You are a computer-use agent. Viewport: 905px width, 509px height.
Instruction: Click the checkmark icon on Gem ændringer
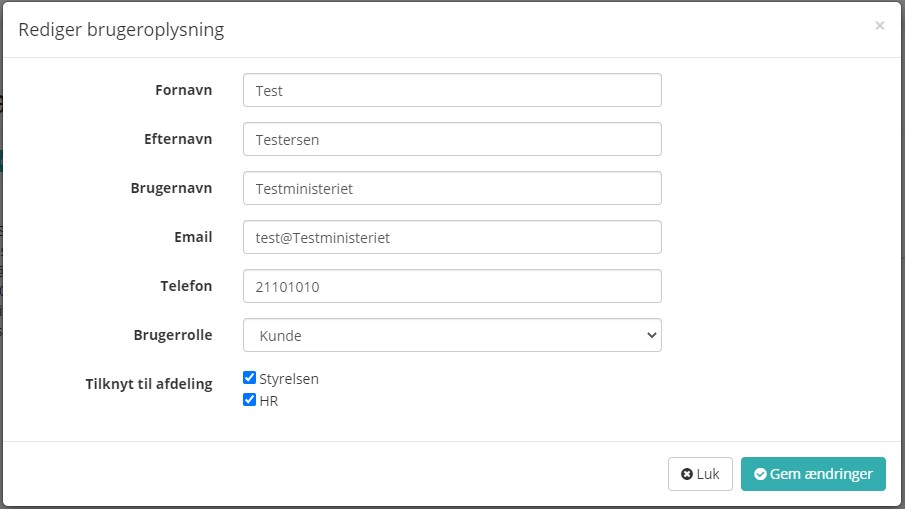point(760,474)
